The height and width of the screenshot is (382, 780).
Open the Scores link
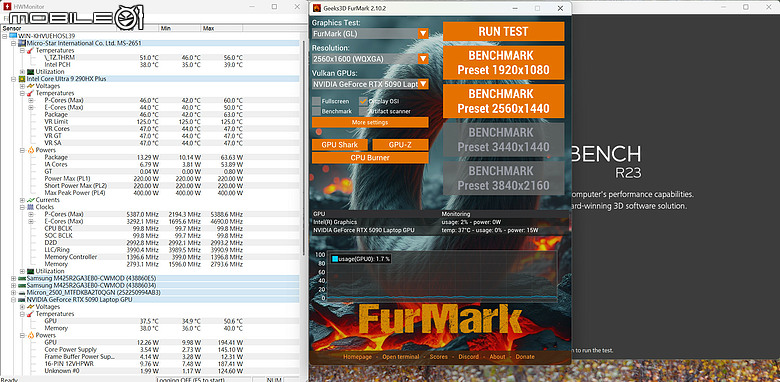point(438,357)
